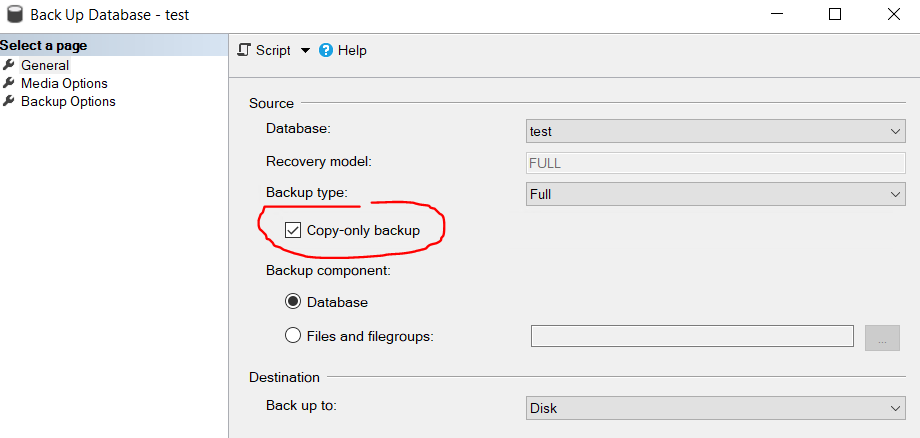
Task: Click the wrench icon beside General
Action: tap(8, 65)
